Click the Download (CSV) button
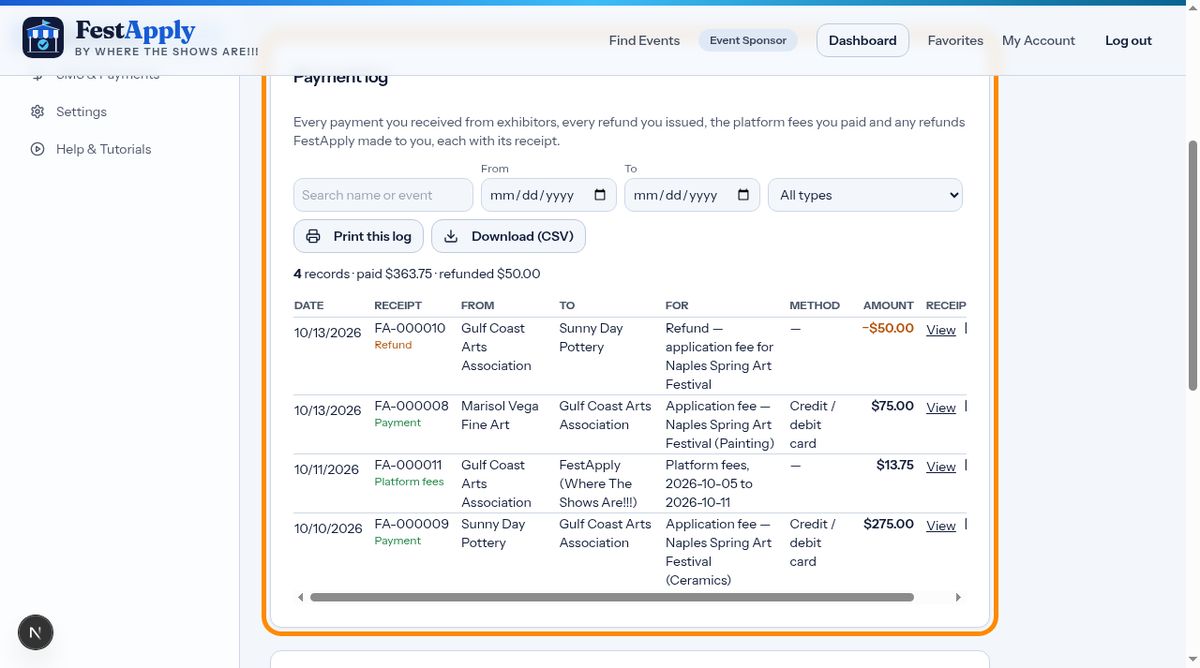 (508, 236)
